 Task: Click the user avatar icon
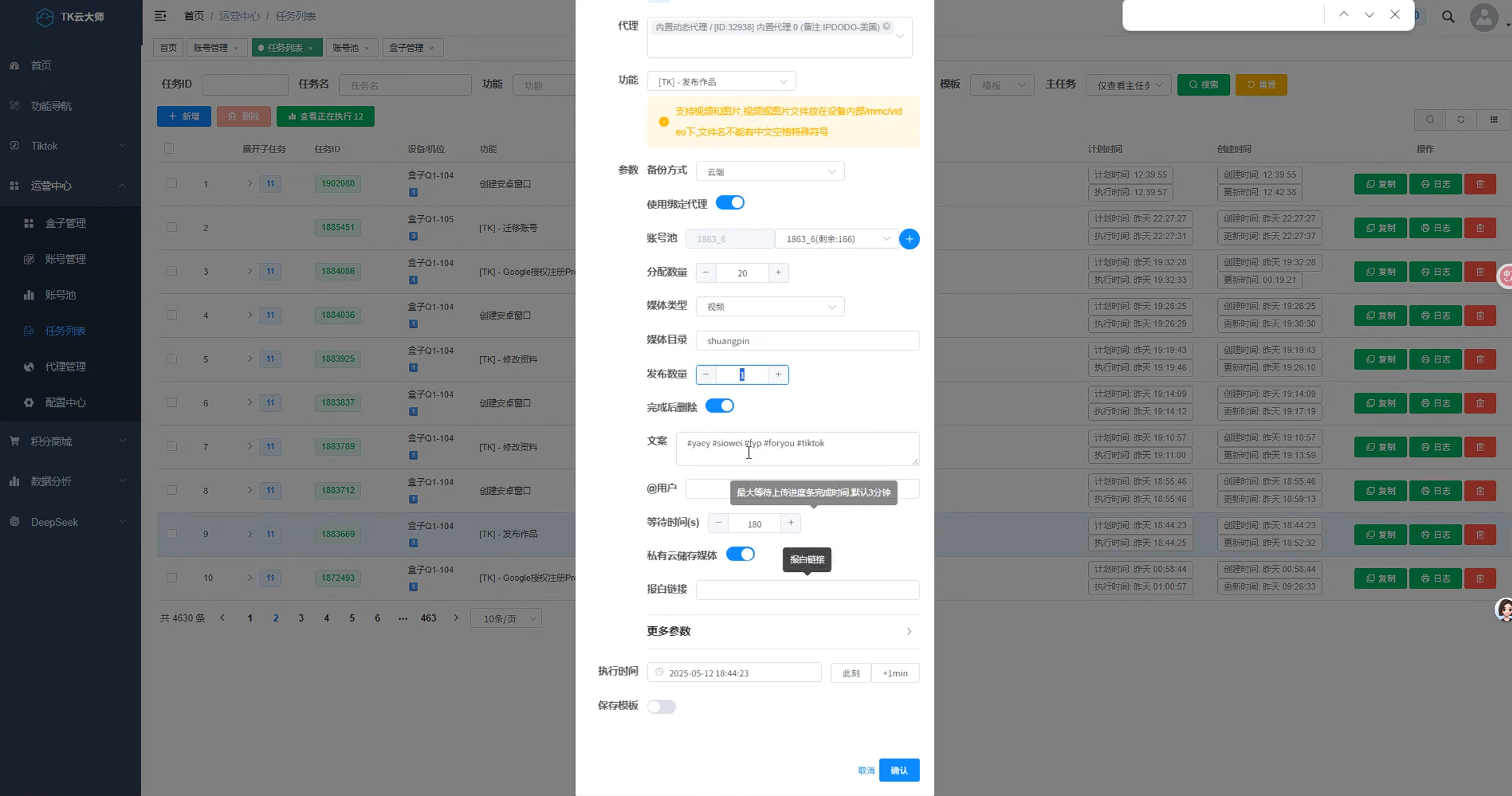pyautogui.click(x=1484, y=17)
